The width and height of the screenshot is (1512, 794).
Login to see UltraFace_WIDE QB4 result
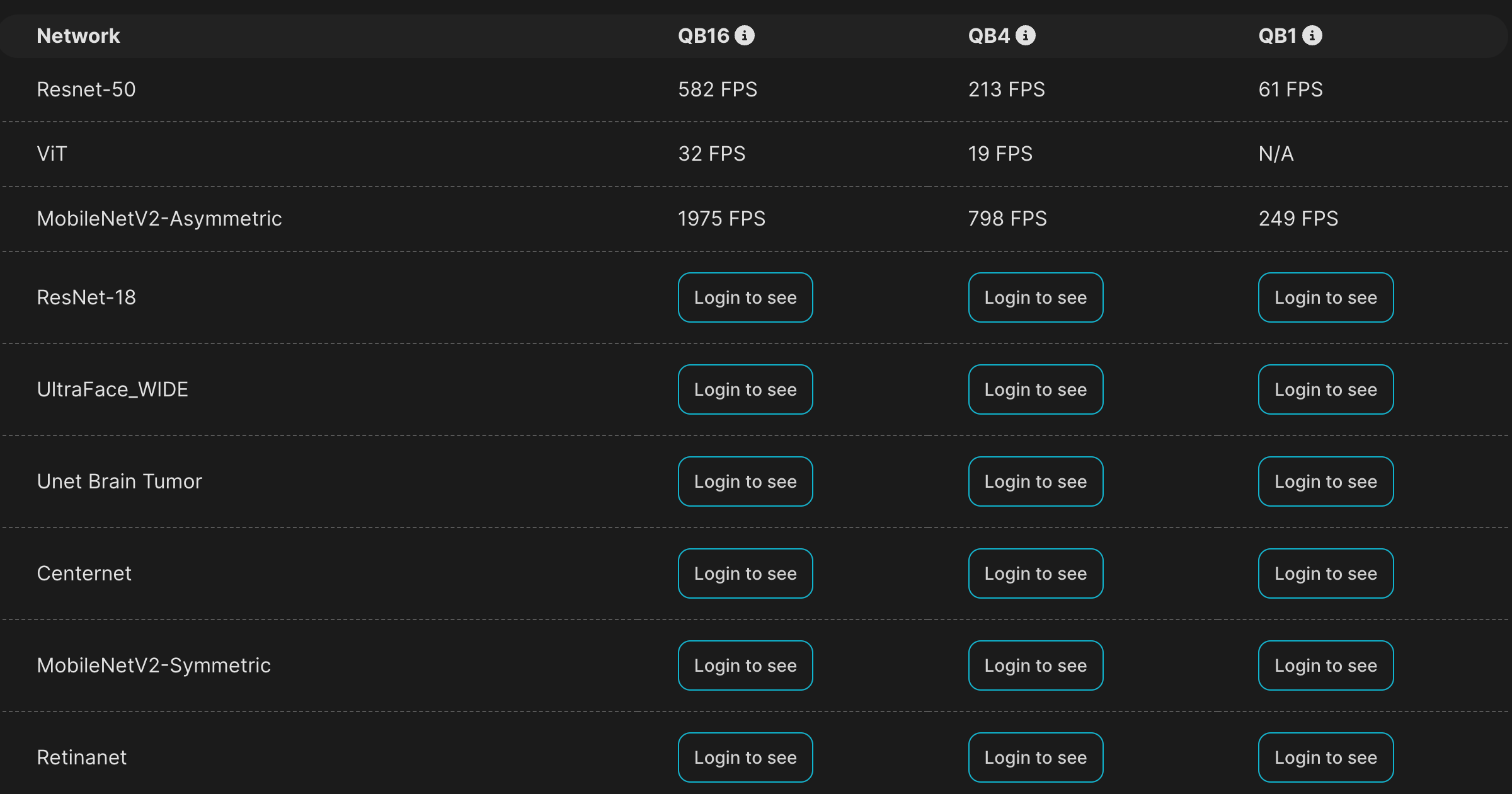pos(1035,389)
